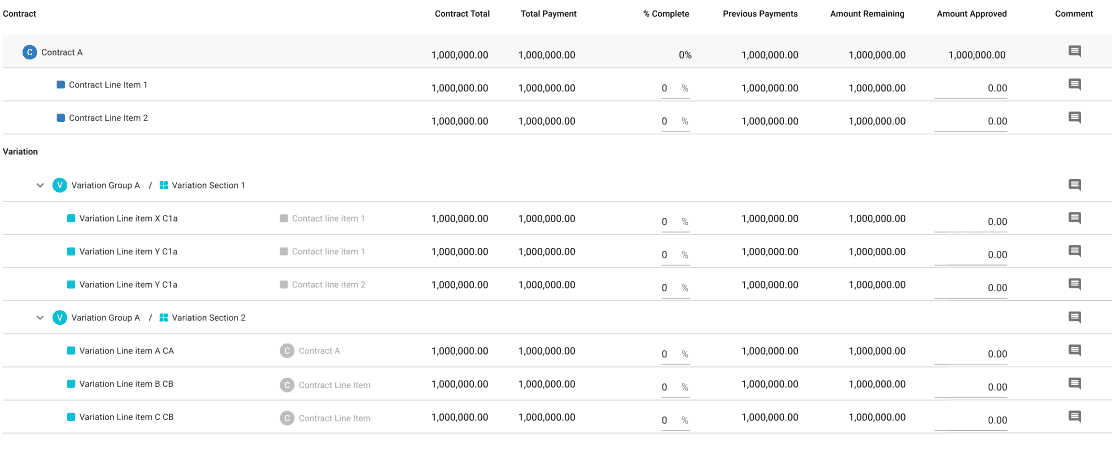
Task: Click the Contract Total column header
Action: click(462, 14)
